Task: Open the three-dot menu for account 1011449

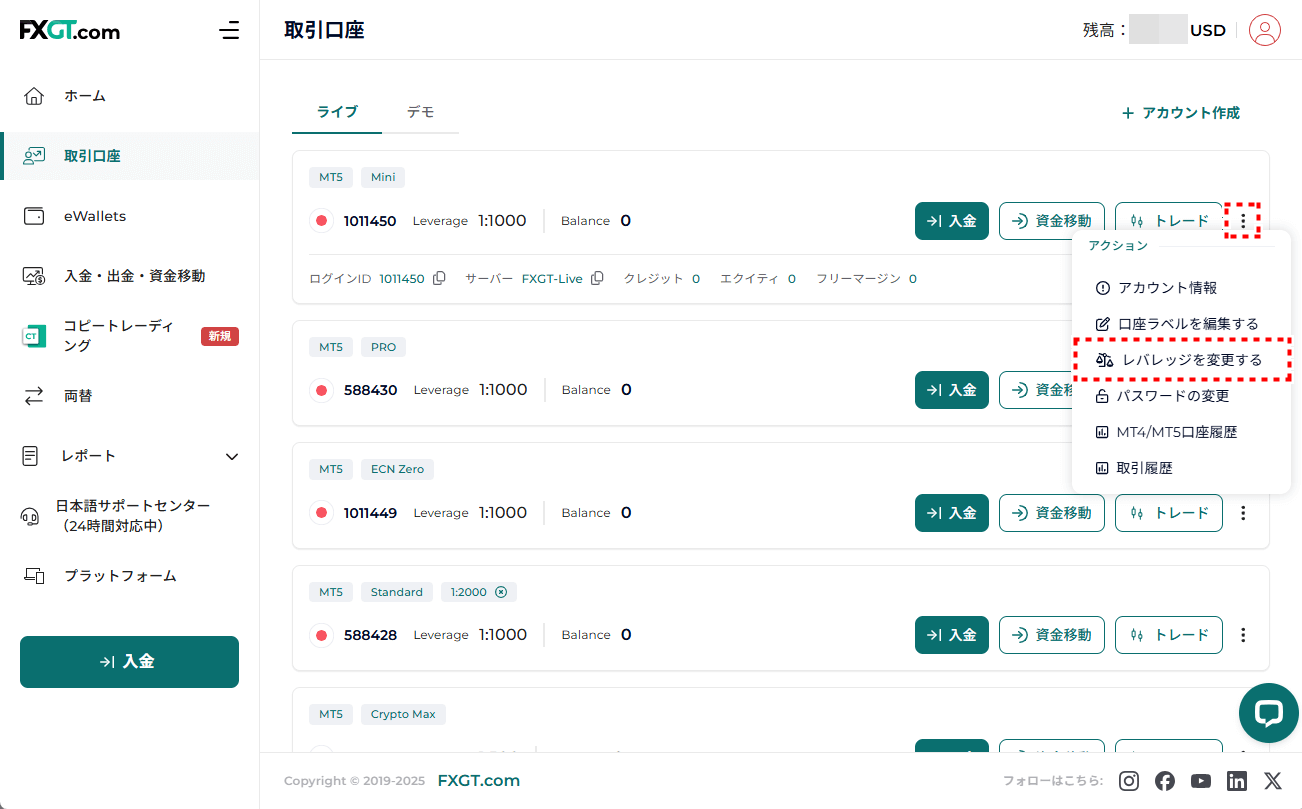Action: click(1243, 513)
